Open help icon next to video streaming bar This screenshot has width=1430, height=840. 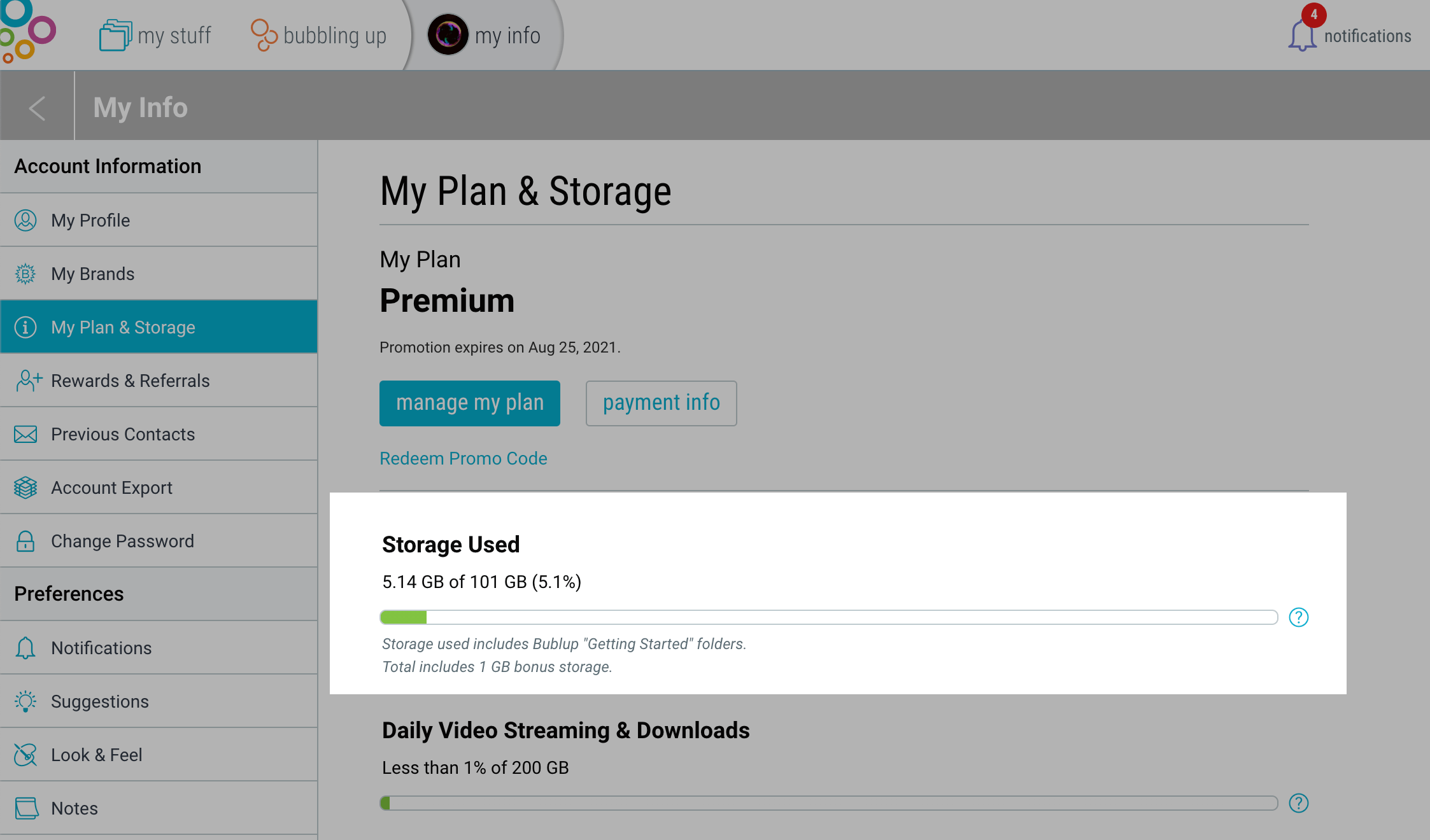point(1298,803)
